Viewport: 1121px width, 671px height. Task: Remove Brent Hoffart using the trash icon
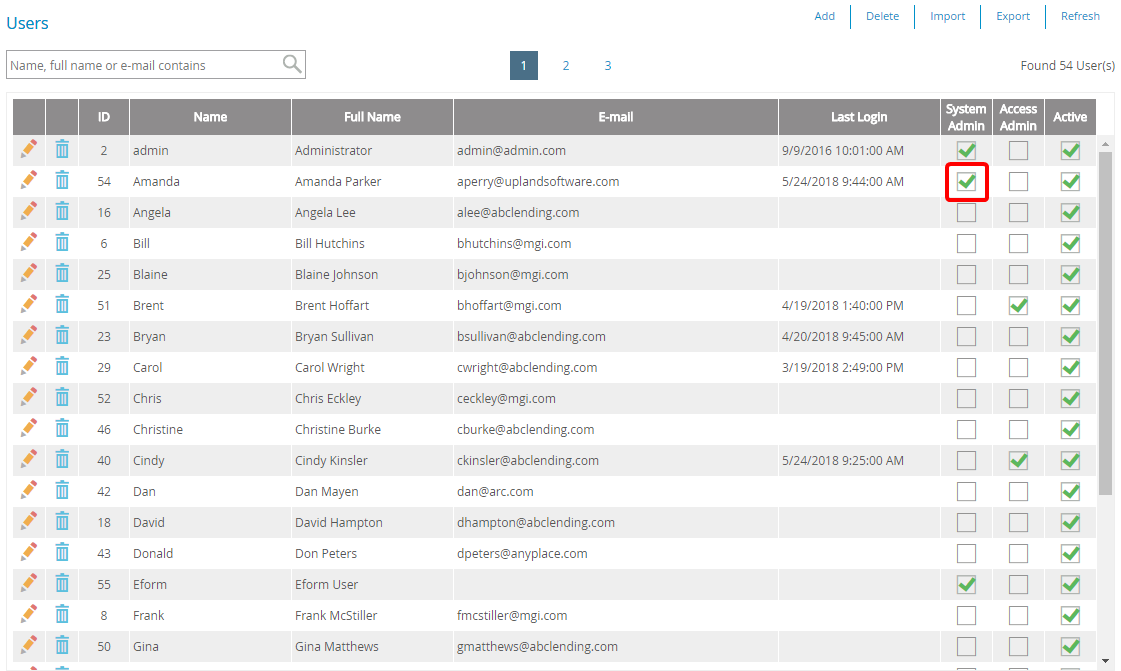point(62,304)
